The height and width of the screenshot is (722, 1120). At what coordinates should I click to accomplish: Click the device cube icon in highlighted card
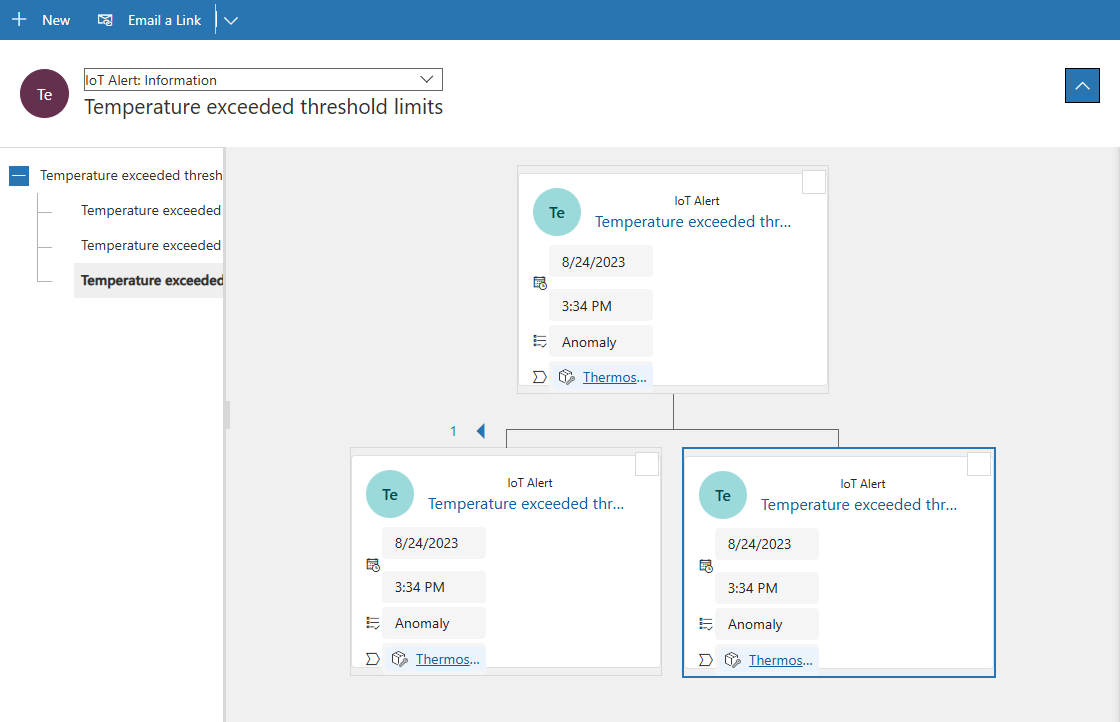coord(732,660)
